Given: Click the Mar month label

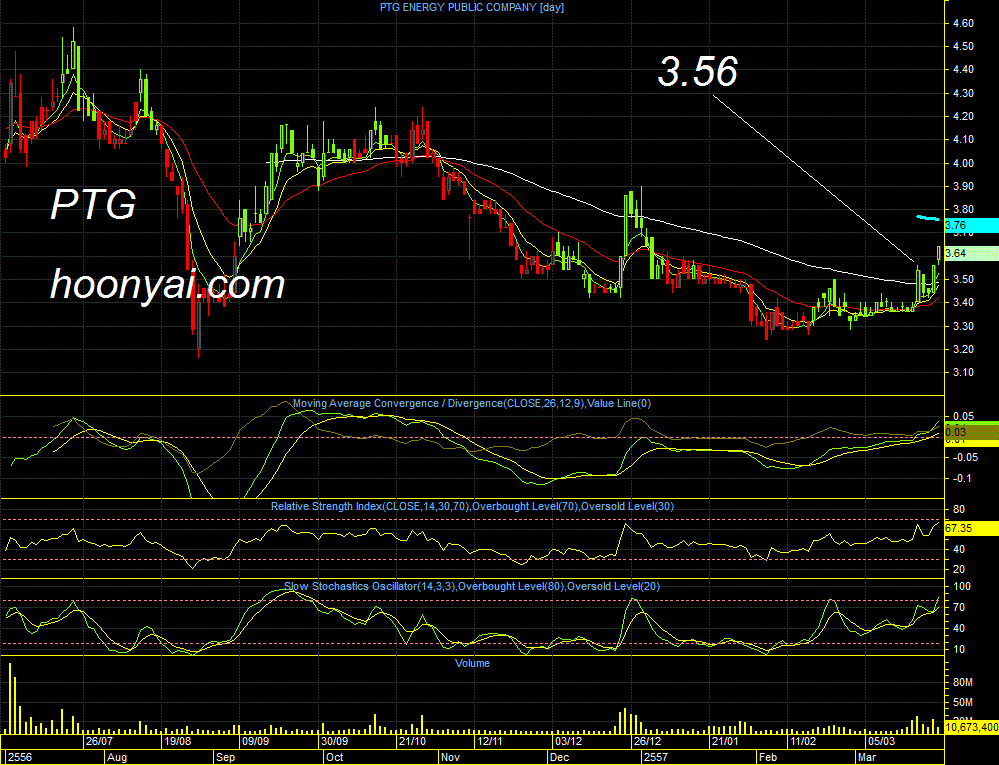Looking at the screenshot, I should [x=866, y=757].
